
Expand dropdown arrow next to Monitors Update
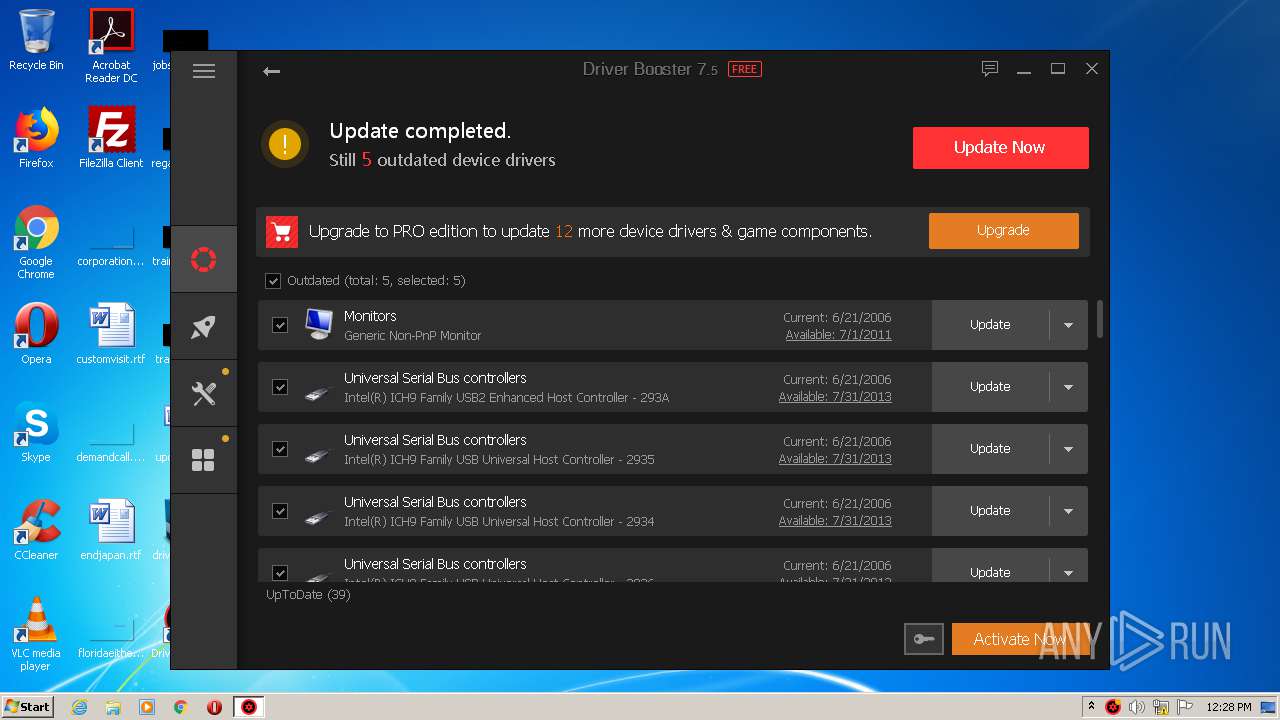point(1068,325)
